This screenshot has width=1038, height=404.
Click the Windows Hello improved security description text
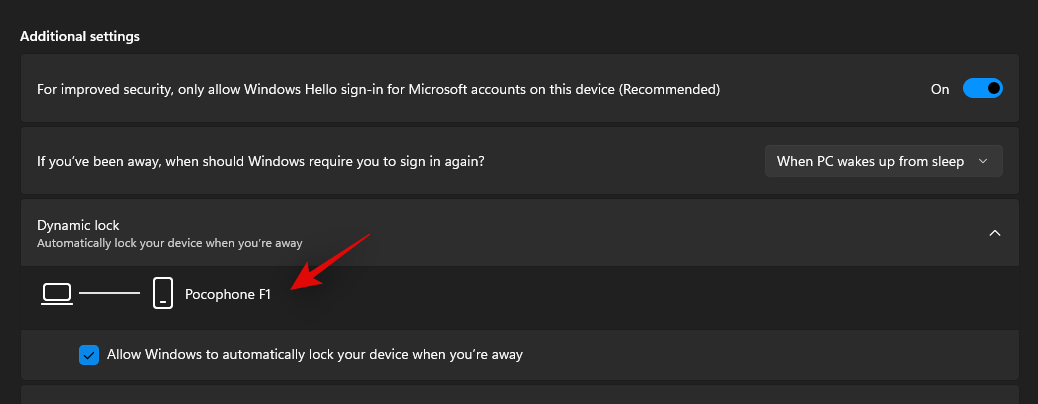coord(379,89)
